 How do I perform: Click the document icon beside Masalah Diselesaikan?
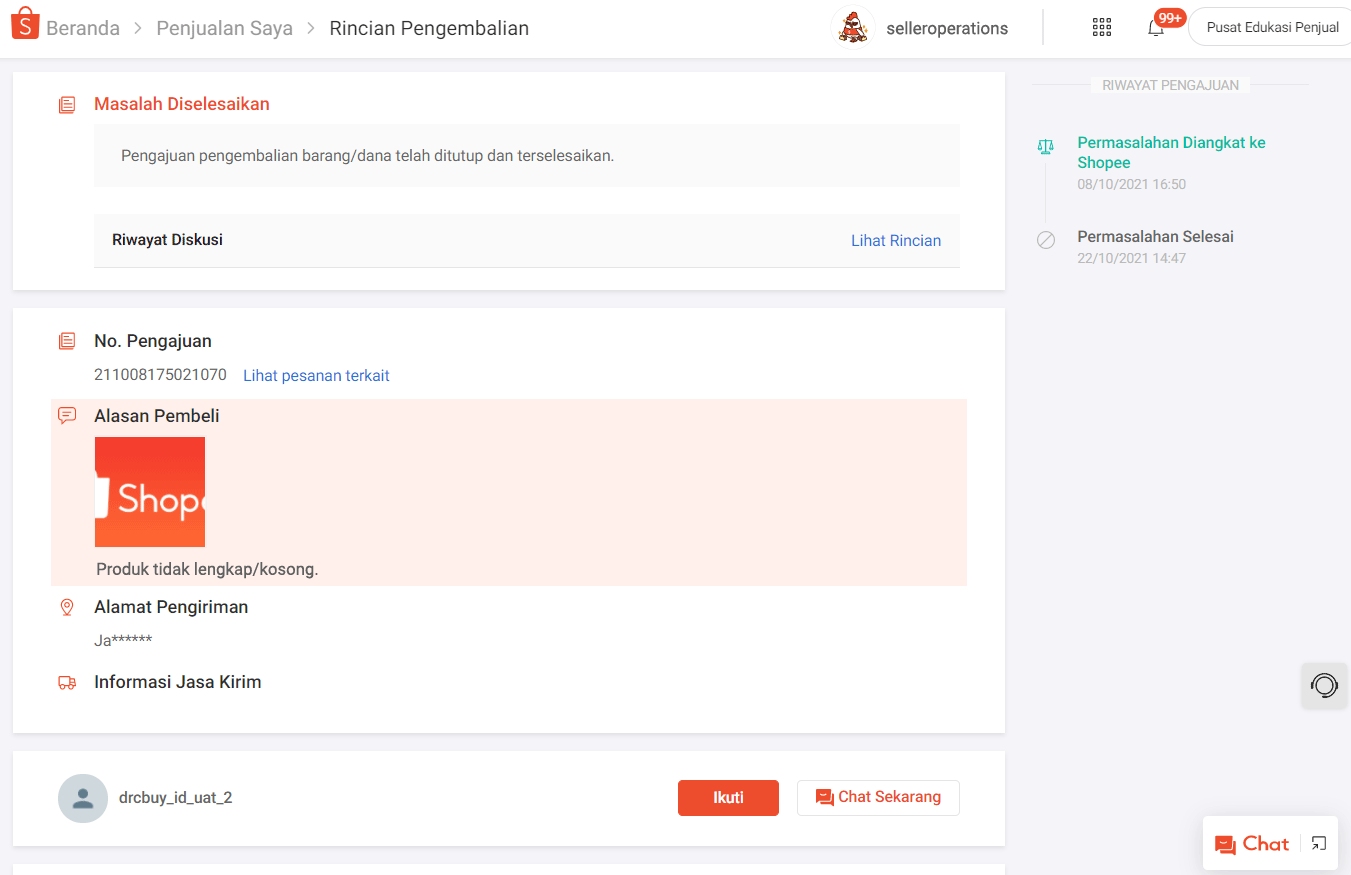[x=67, y=103]
